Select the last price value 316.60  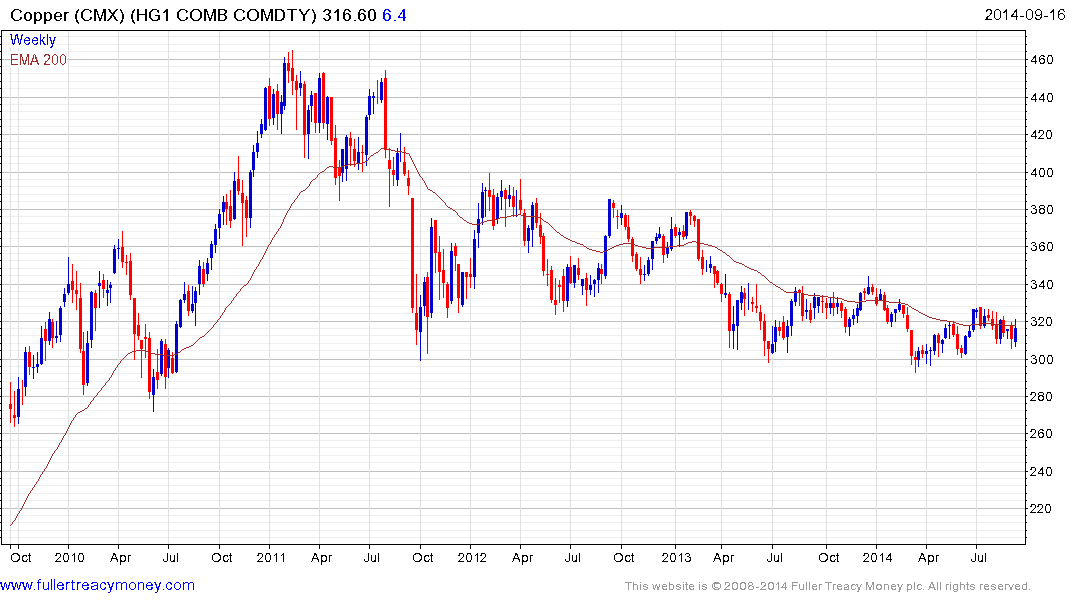[x=350, y=15]
